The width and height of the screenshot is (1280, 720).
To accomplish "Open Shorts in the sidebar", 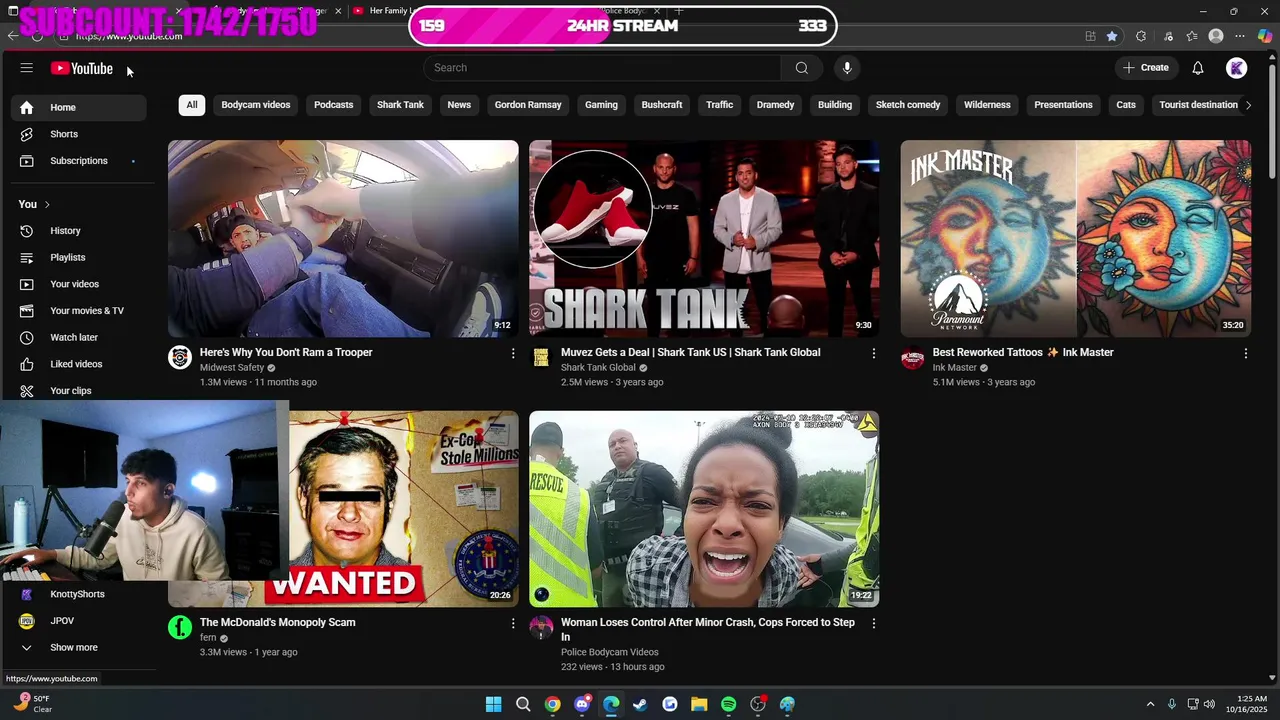I will (x=78, y=134).
